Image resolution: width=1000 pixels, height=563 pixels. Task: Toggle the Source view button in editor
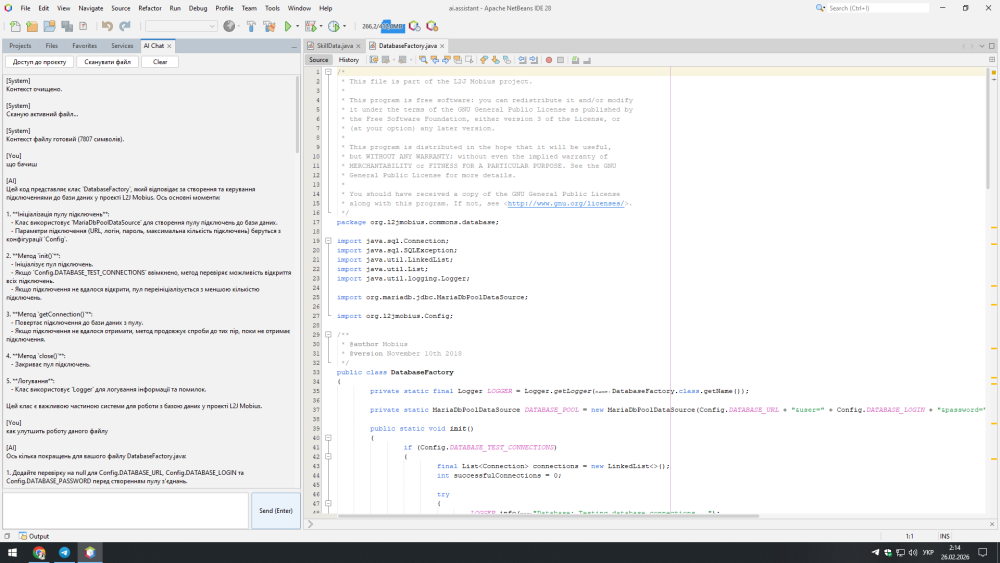(x=318, y=60)
